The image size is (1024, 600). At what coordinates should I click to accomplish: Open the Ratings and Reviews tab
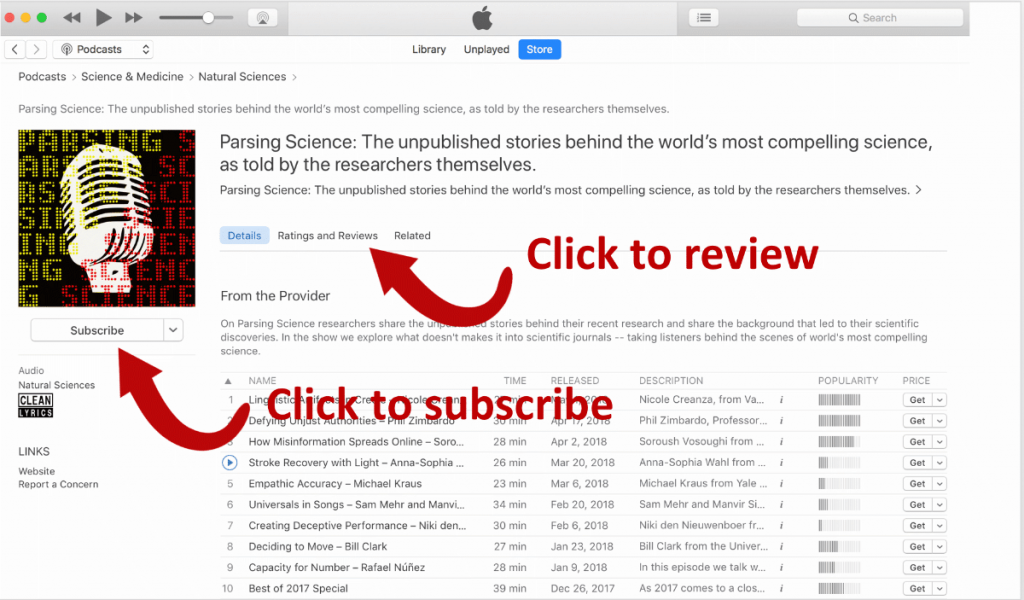click(x=327, y=236)
